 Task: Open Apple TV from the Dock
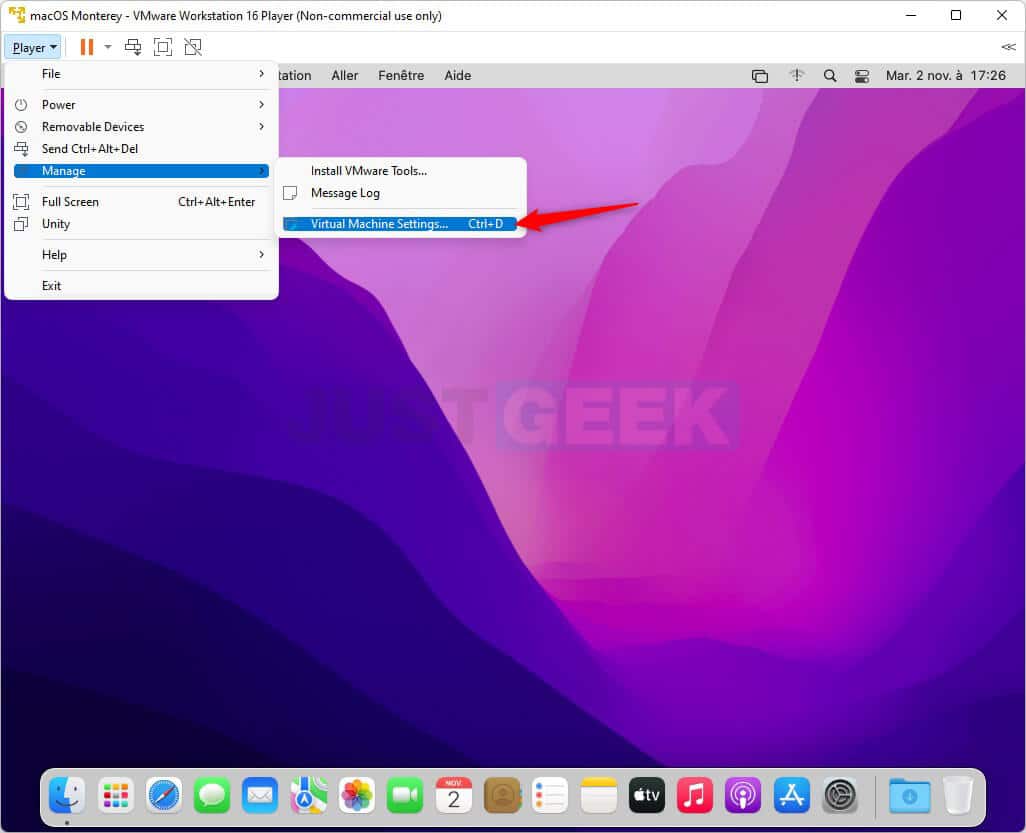tap(646, 795)
